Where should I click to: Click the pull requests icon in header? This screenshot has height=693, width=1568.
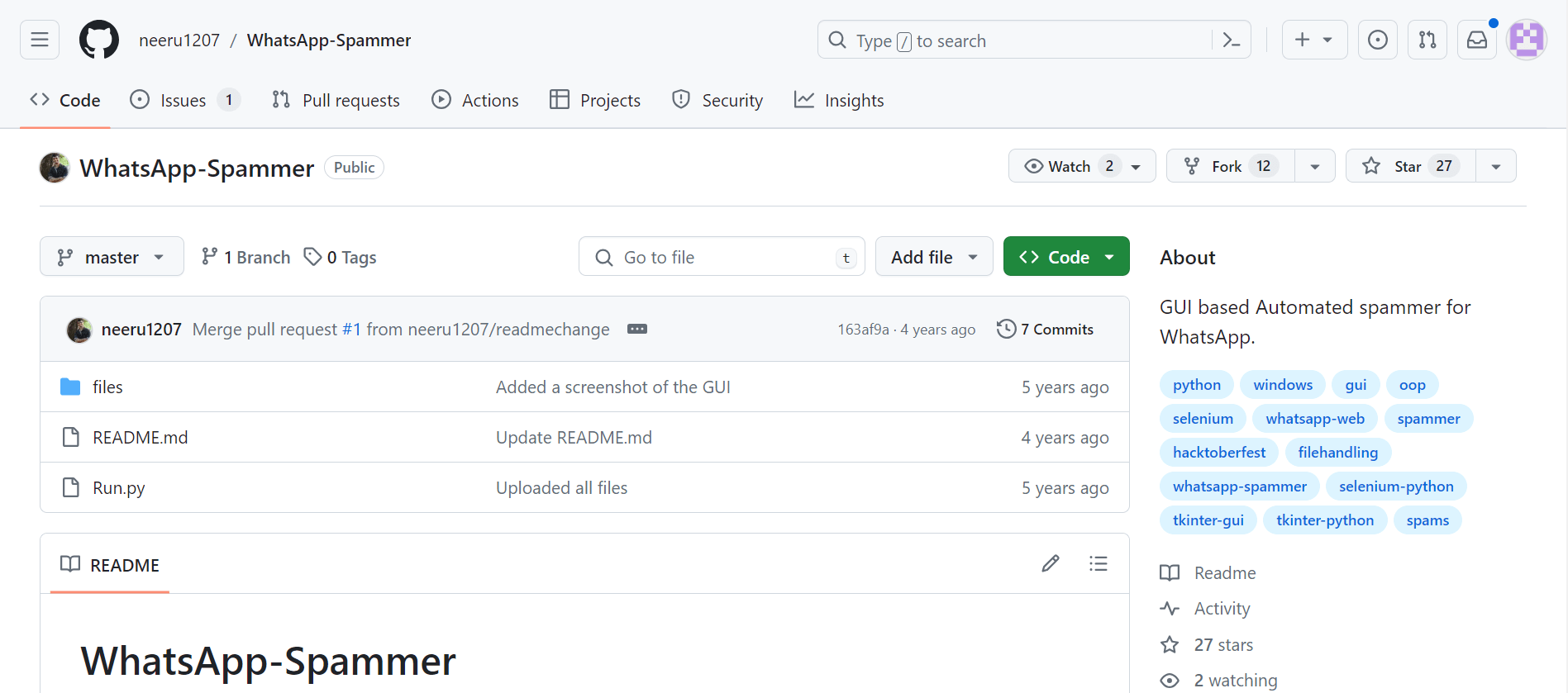pyautogui.click(x=1427, y=40)
